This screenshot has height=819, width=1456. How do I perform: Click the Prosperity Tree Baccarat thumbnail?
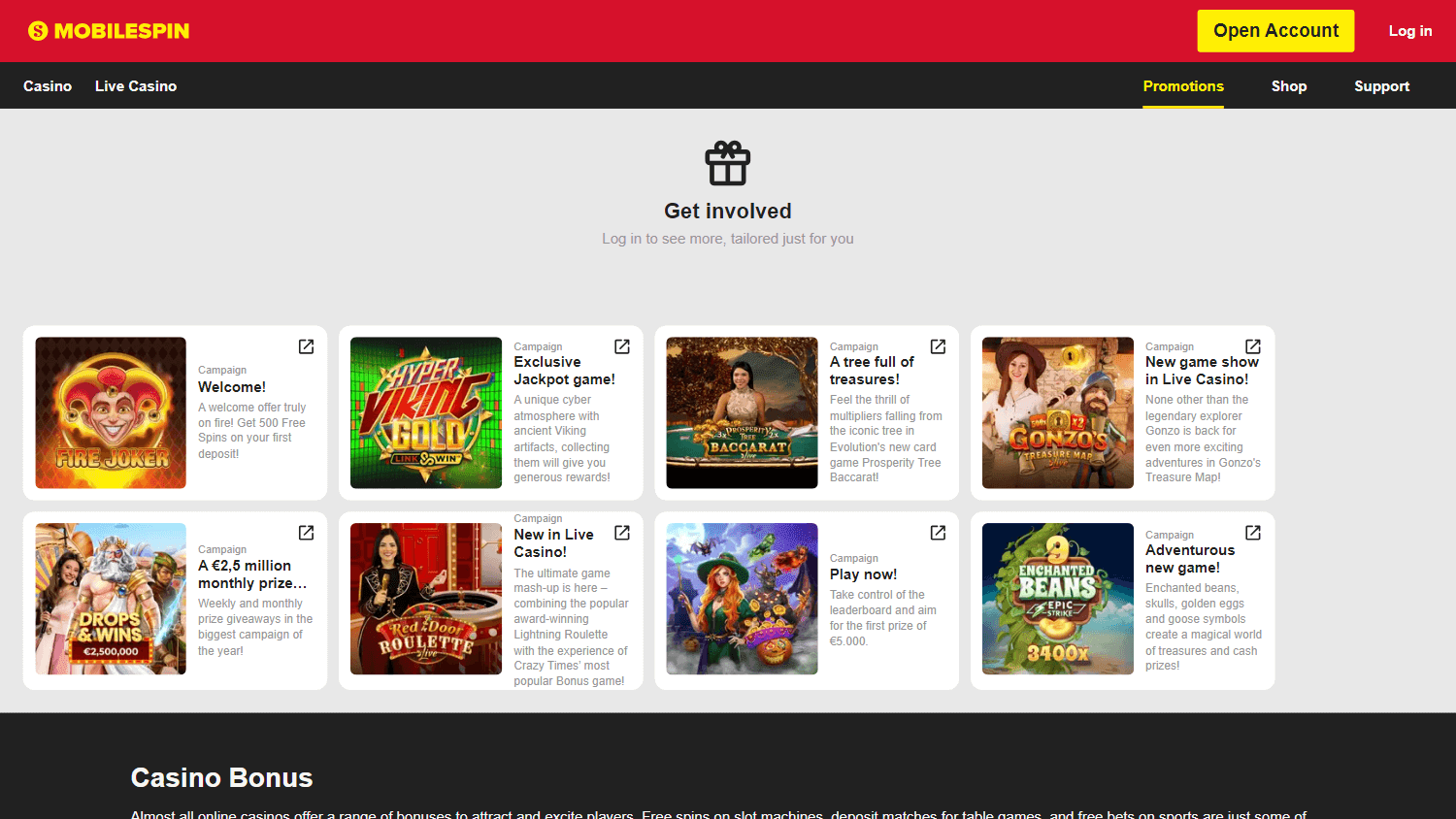point(743,412)
